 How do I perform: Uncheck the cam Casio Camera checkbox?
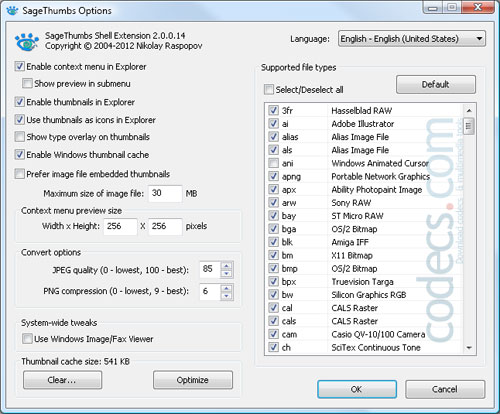click(273, 334)
